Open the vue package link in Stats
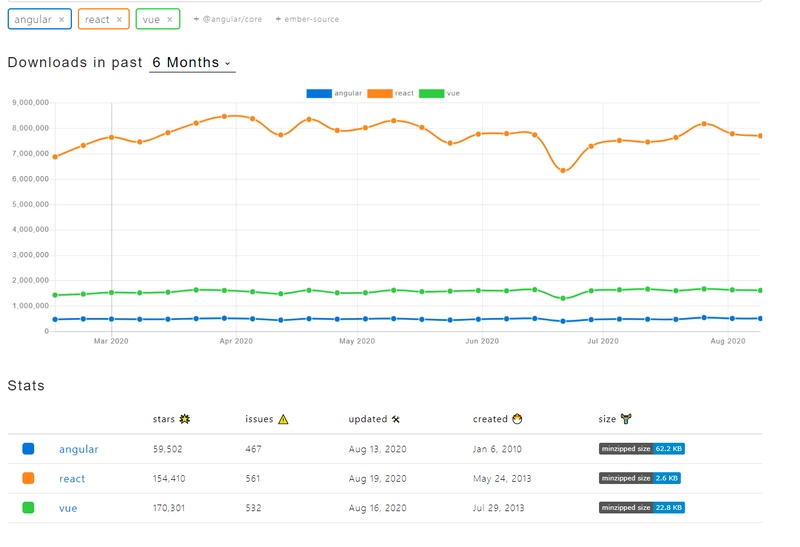 tap(68, 508)
